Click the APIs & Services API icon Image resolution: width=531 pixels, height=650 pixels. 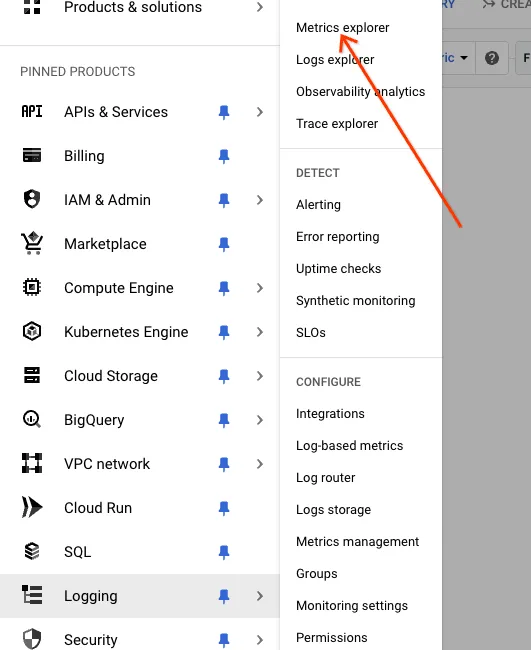pyautogui.click(x=32, y=112)
